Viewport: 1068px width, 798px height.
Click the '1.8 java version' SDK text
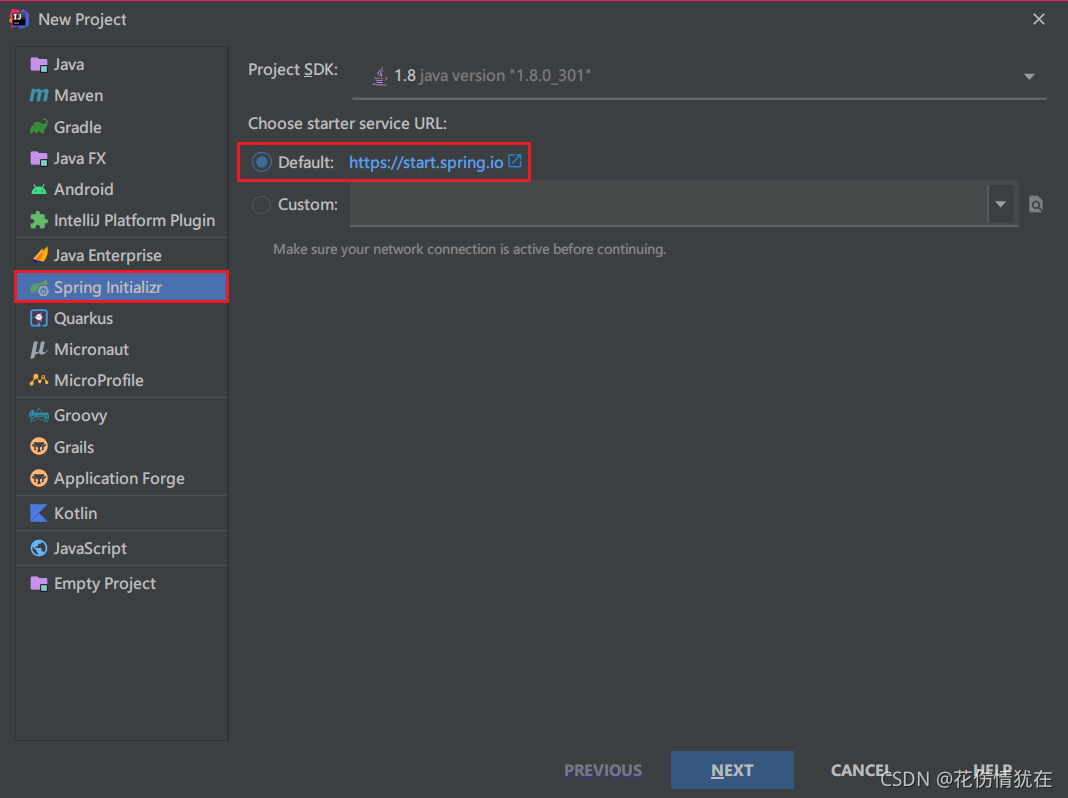pos(492,76)
